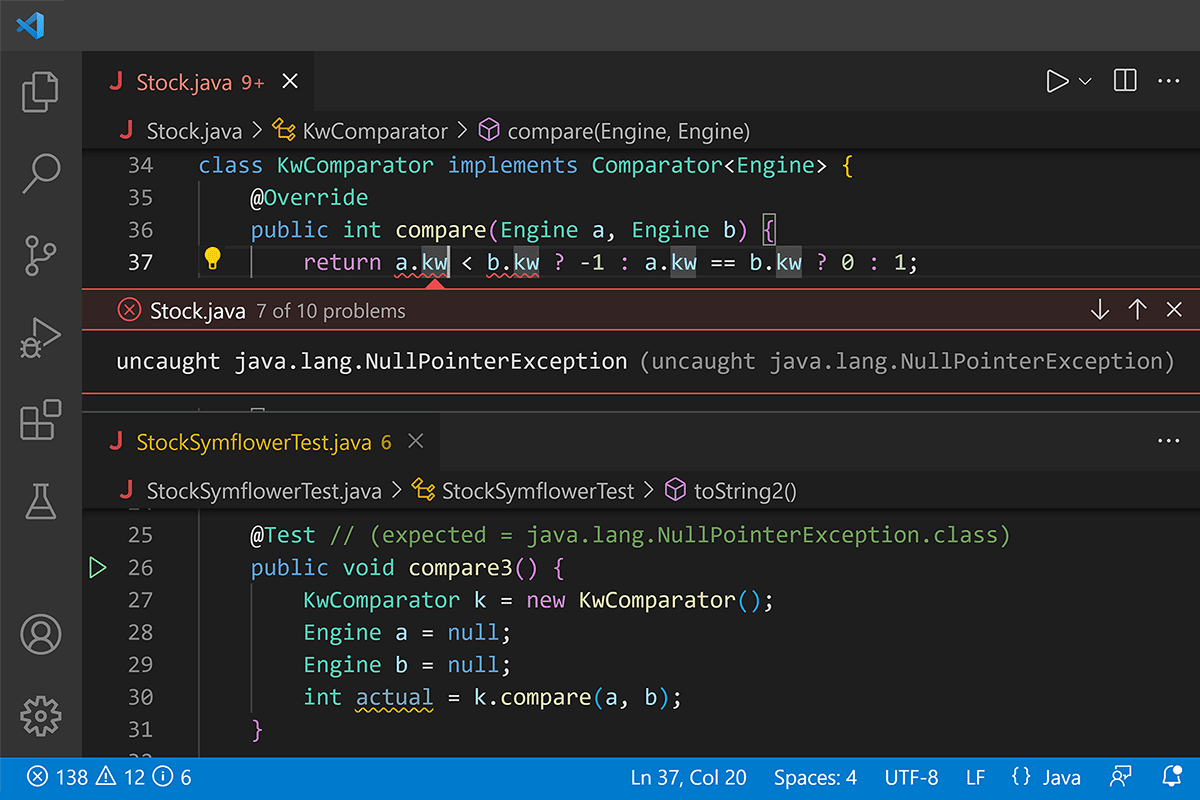Close the problem peek panel
The width and height of the screenshot is (1200, 800).
[x=1175, y=310]
